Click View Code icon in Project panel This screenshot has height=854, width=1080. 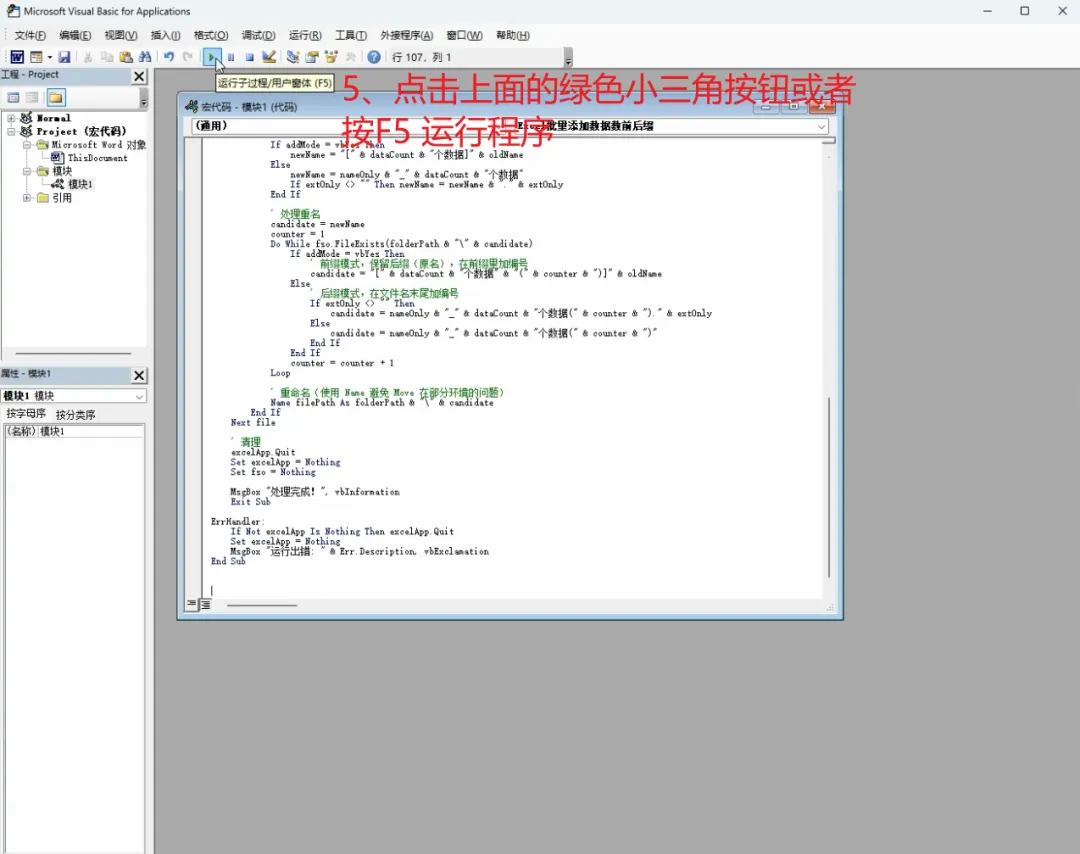pyautogui.click(x=13, y=98)
